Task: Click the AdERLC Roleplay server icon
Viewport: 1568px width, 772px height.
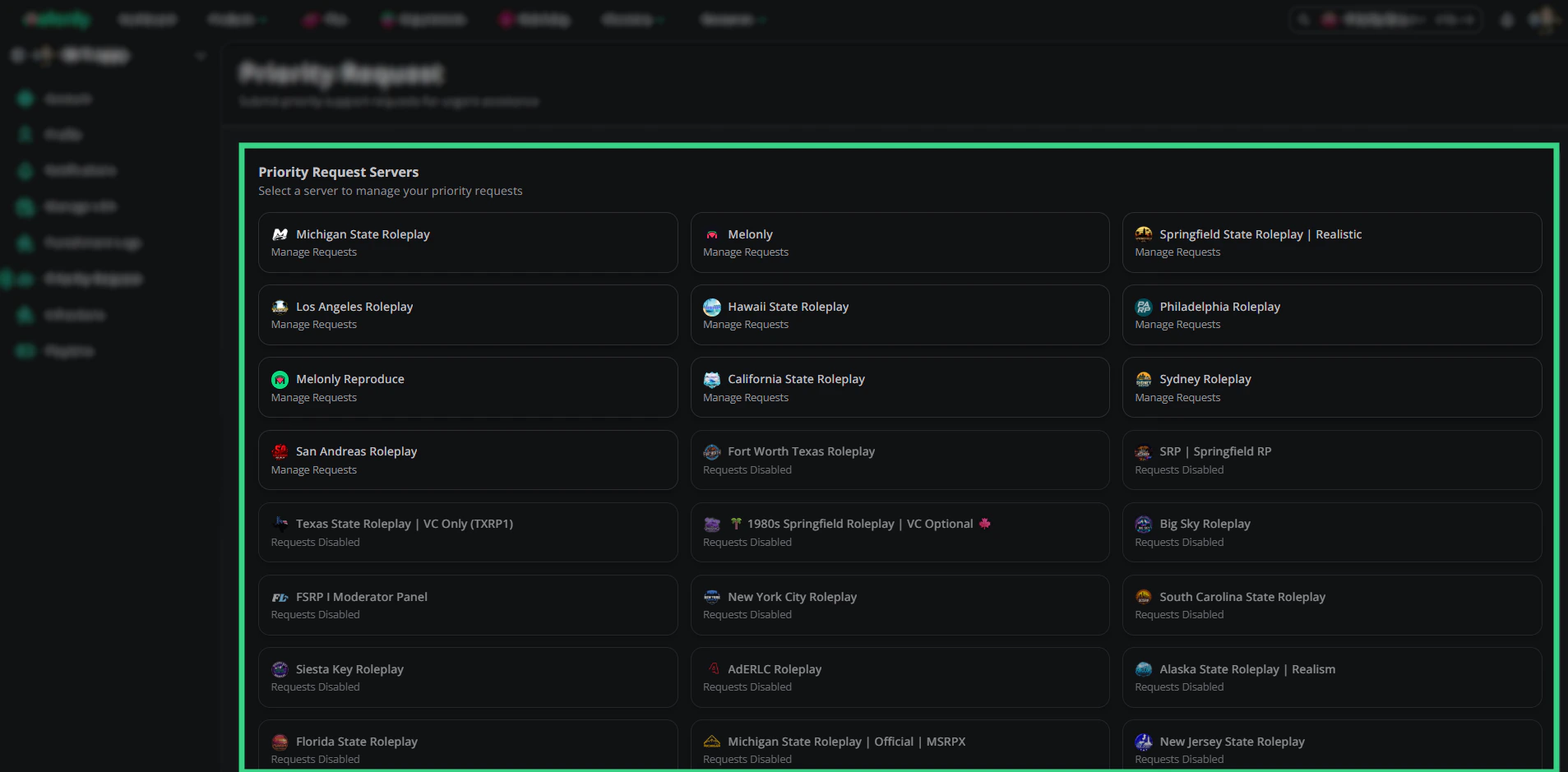Action: click(x=712, y=669)
